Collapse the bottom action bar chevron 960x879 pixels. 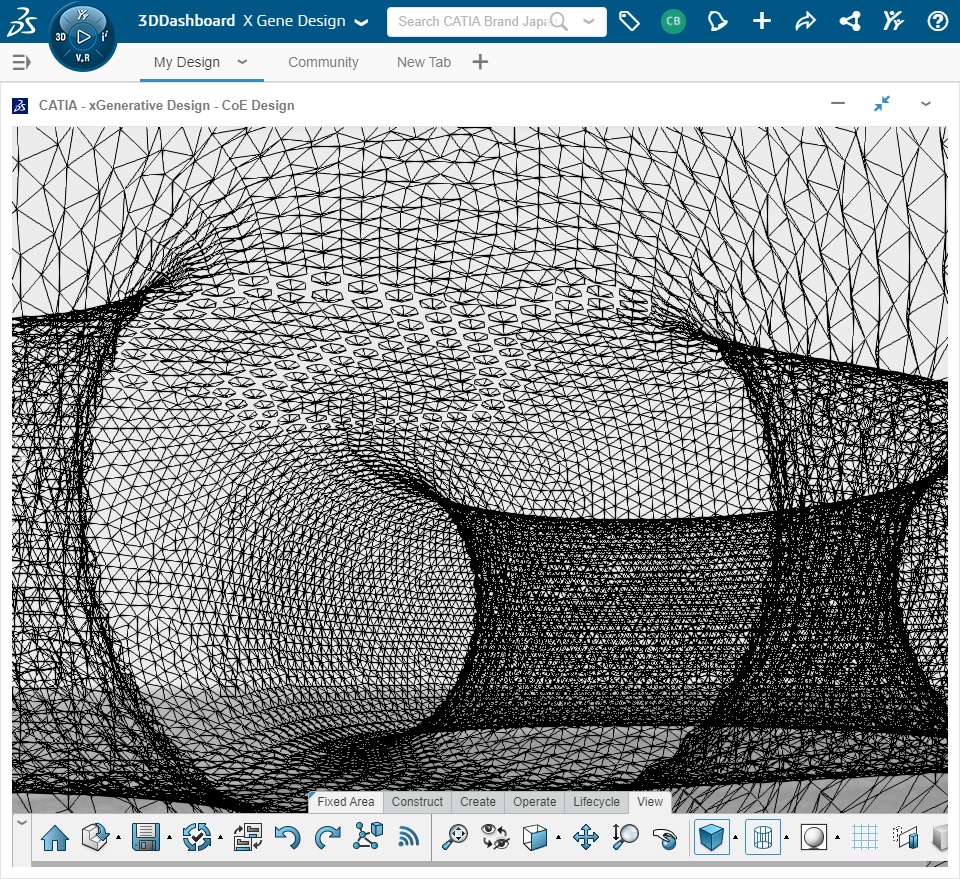point(22,822)
